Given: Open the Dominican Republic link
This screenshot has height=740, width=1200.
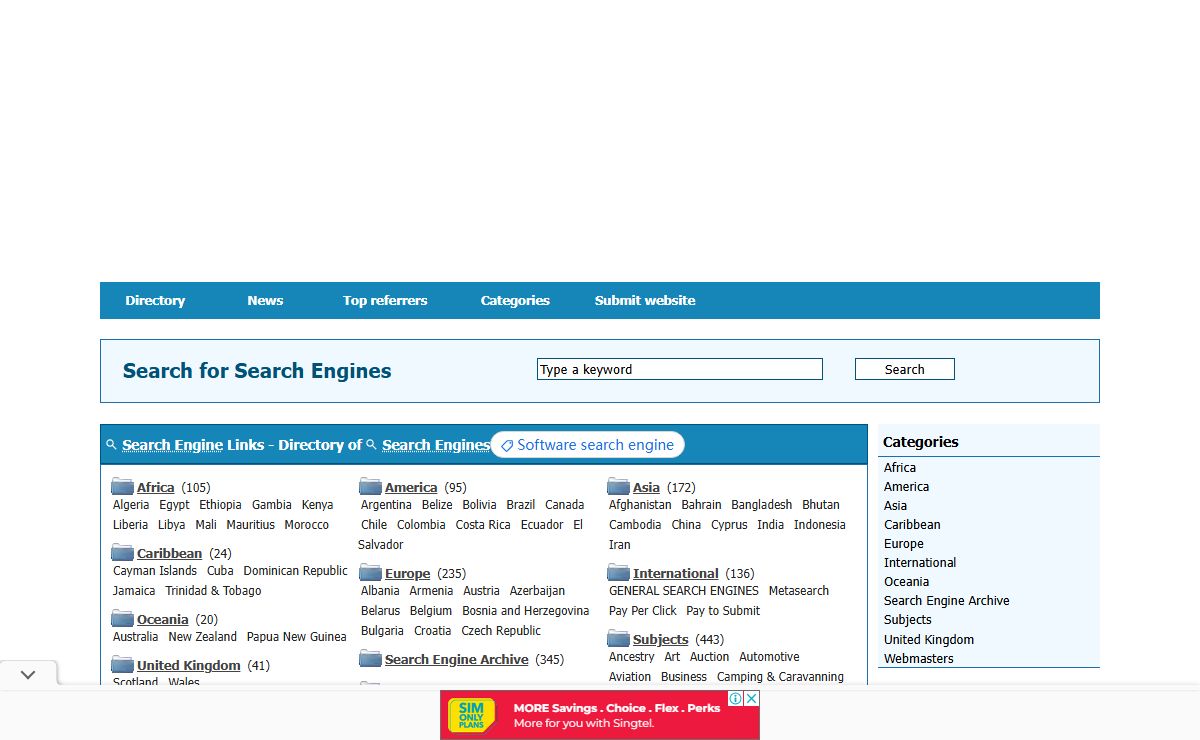Looking at the screenshot, I should (x=296, y=571).
